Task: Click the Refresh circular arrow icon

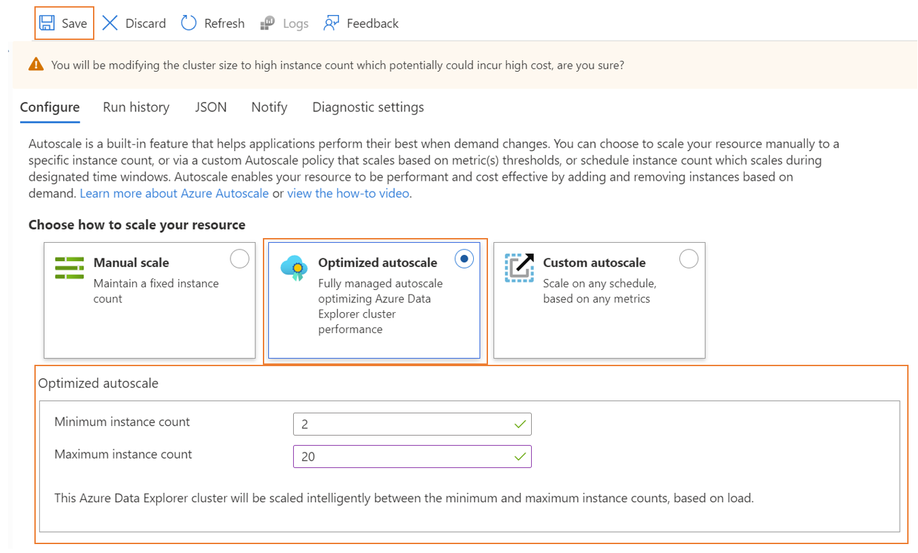Action: (189, 23)
